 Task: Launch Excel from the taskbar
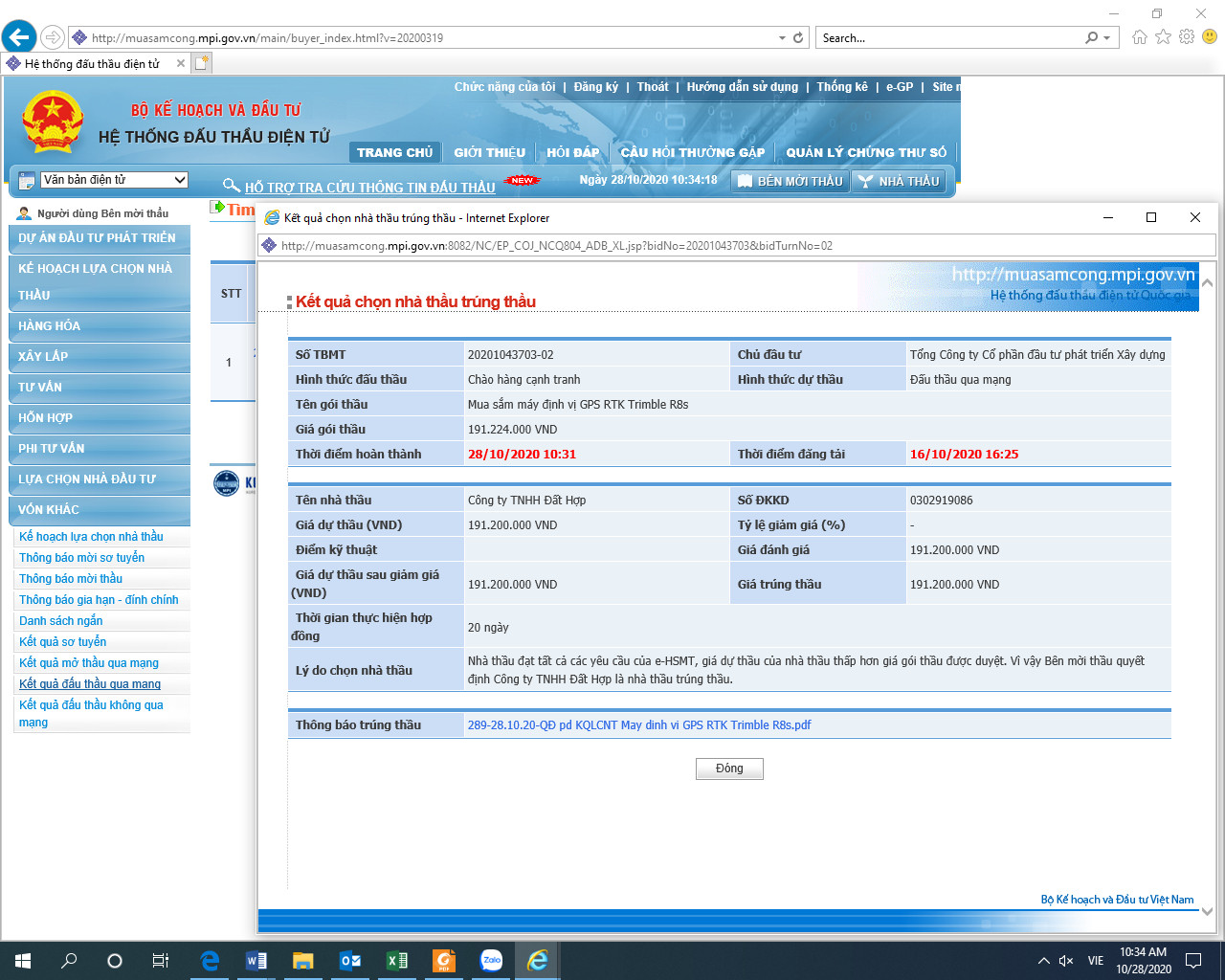coord(396,960)
